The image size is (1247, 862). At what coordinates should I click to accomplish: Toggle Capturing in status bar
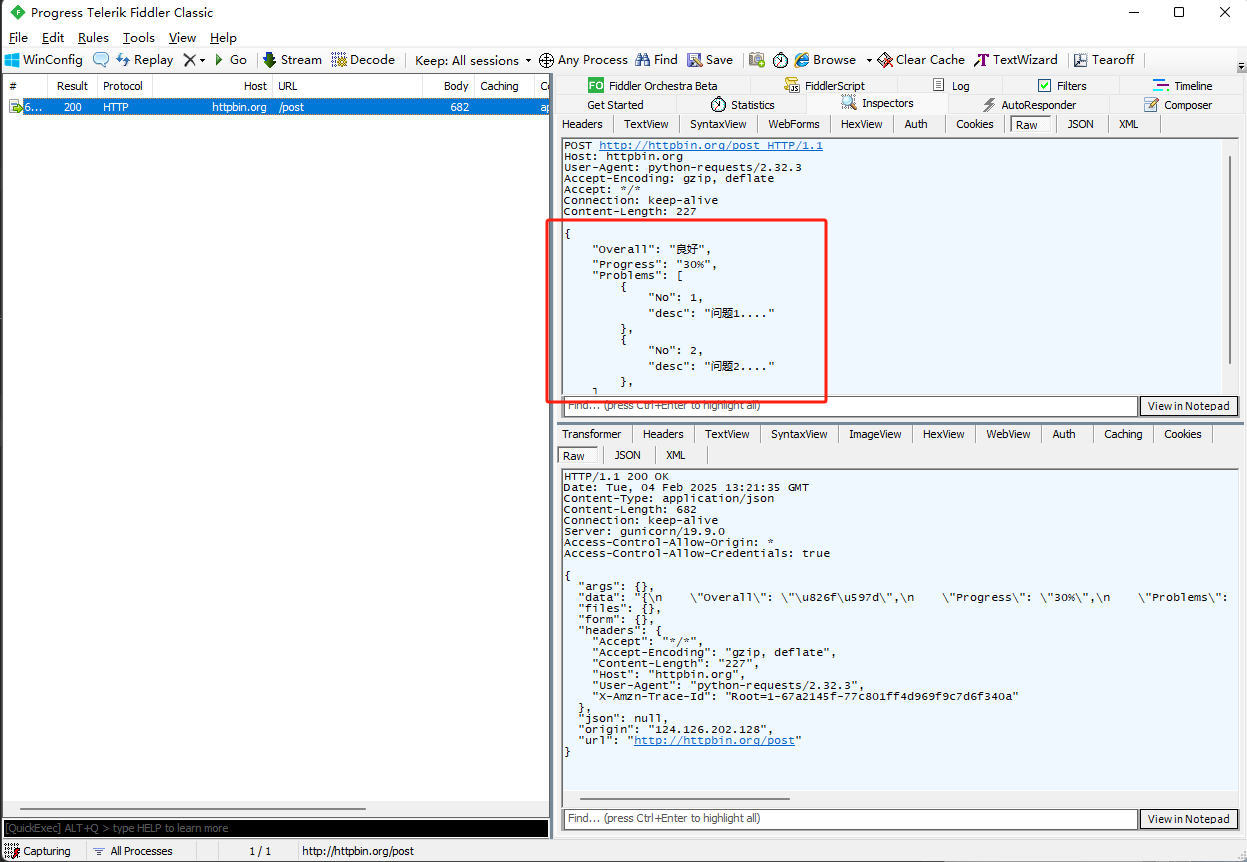[38, 851]
